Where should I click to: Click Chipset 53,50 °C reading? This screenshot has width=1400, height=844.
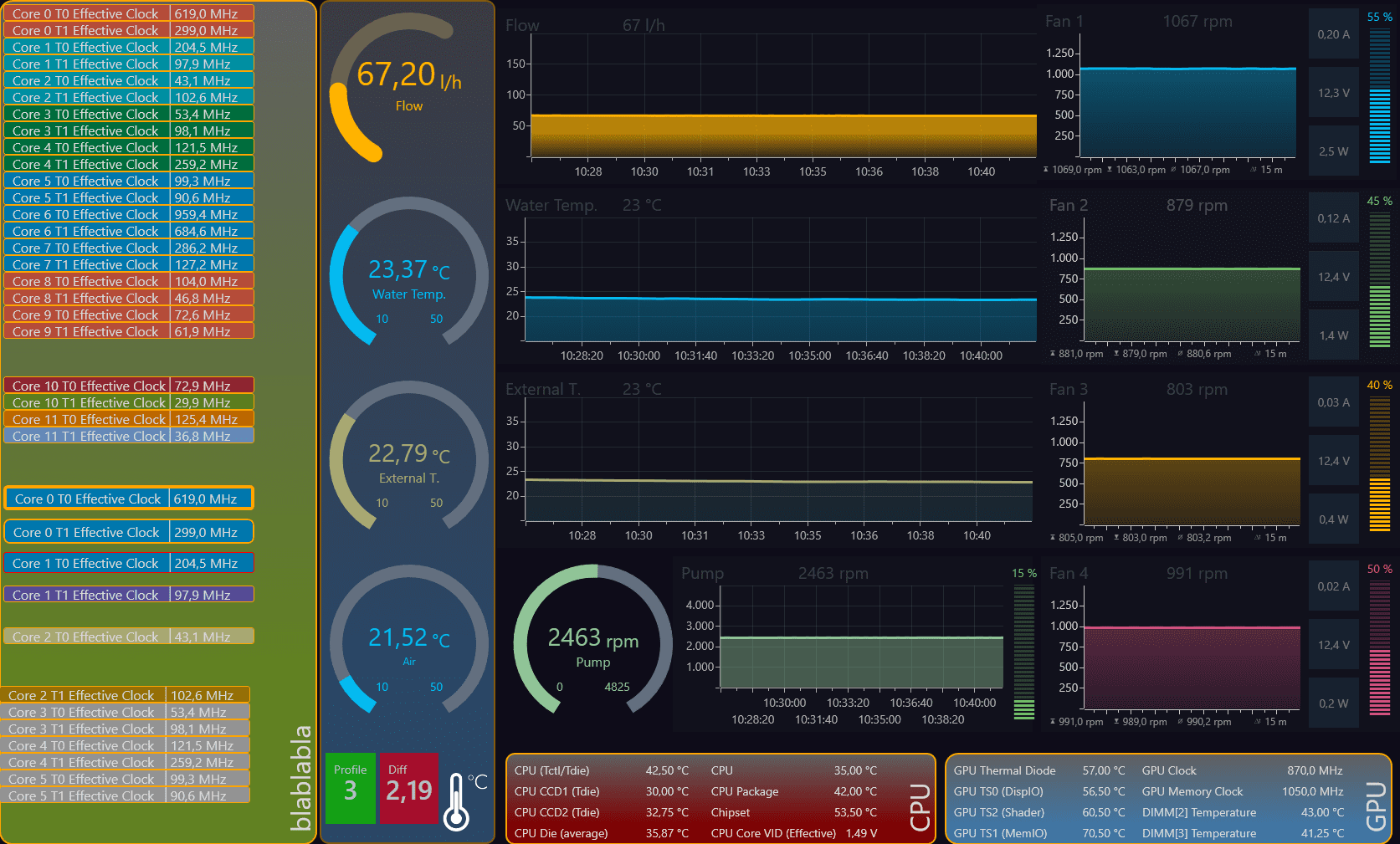pyautogui.click(x=794, y=812)
